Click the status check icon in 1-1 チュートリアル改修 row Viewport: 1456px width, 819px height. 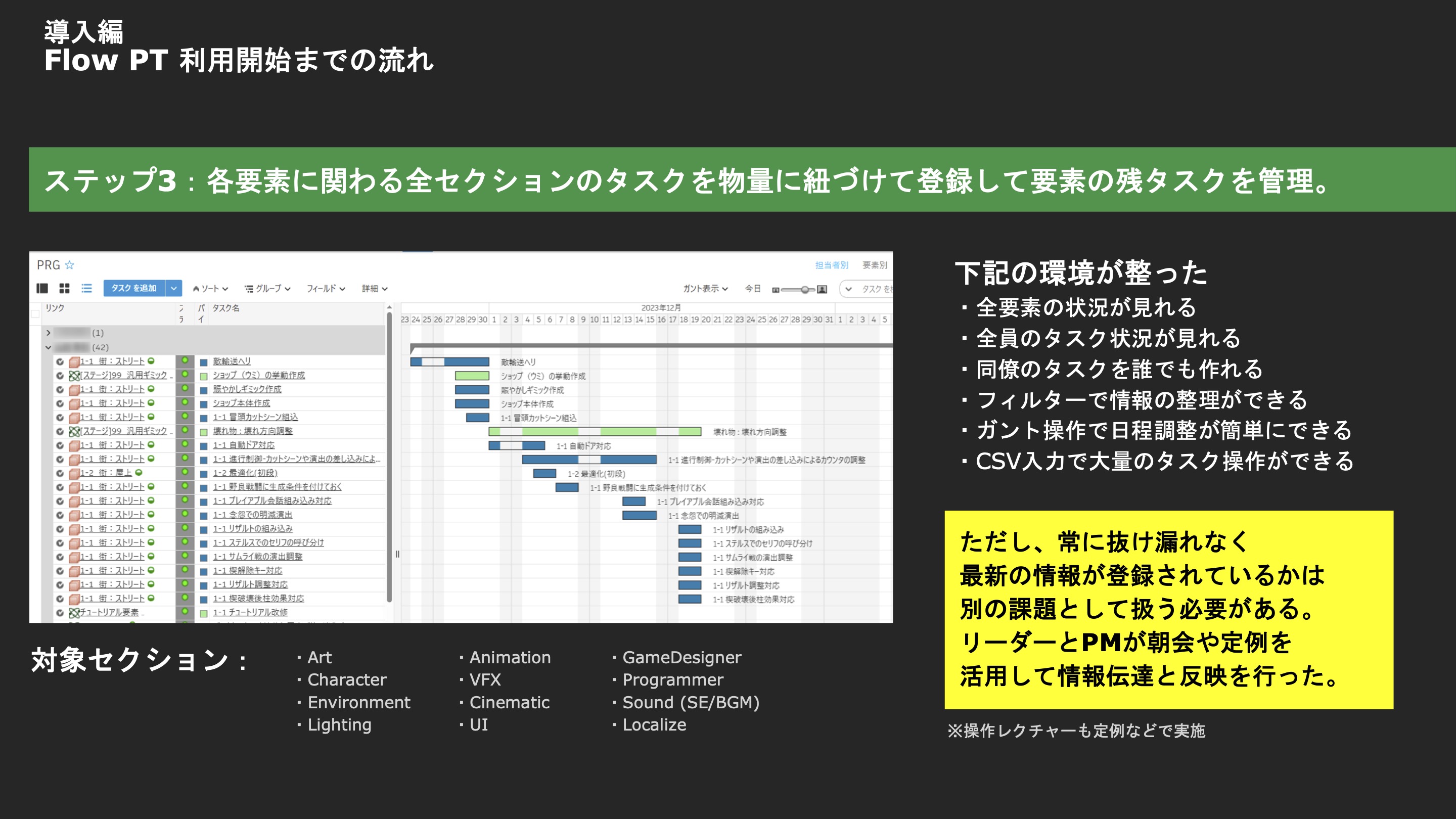60,613
